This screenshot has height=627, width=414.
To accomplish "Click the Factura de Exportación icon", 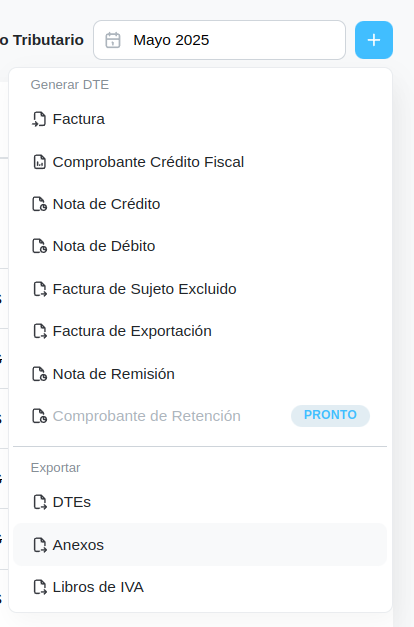I will (x=40, y=331).
